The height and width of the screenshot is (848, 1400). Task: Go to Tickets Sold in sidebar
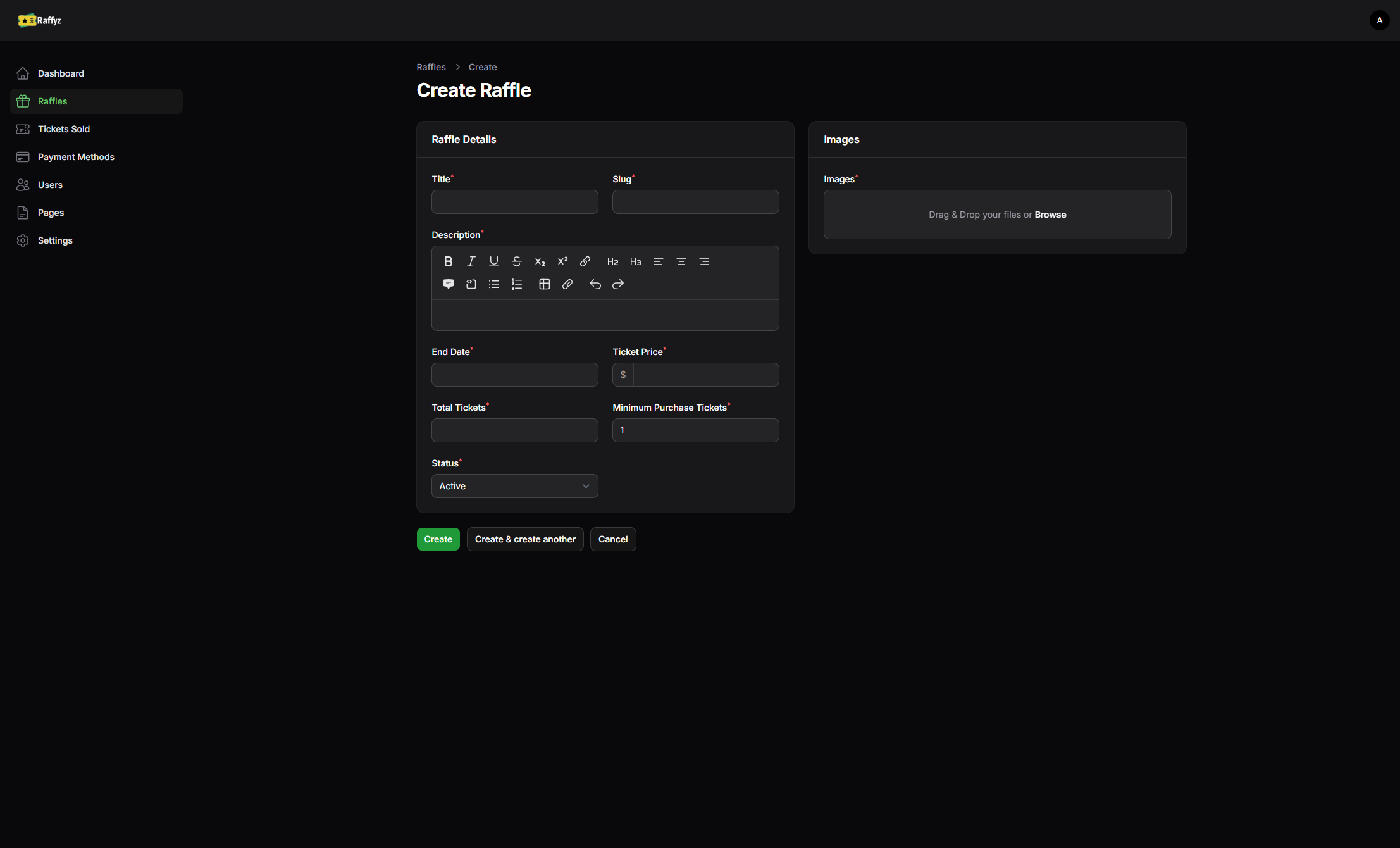coord(63,129)
